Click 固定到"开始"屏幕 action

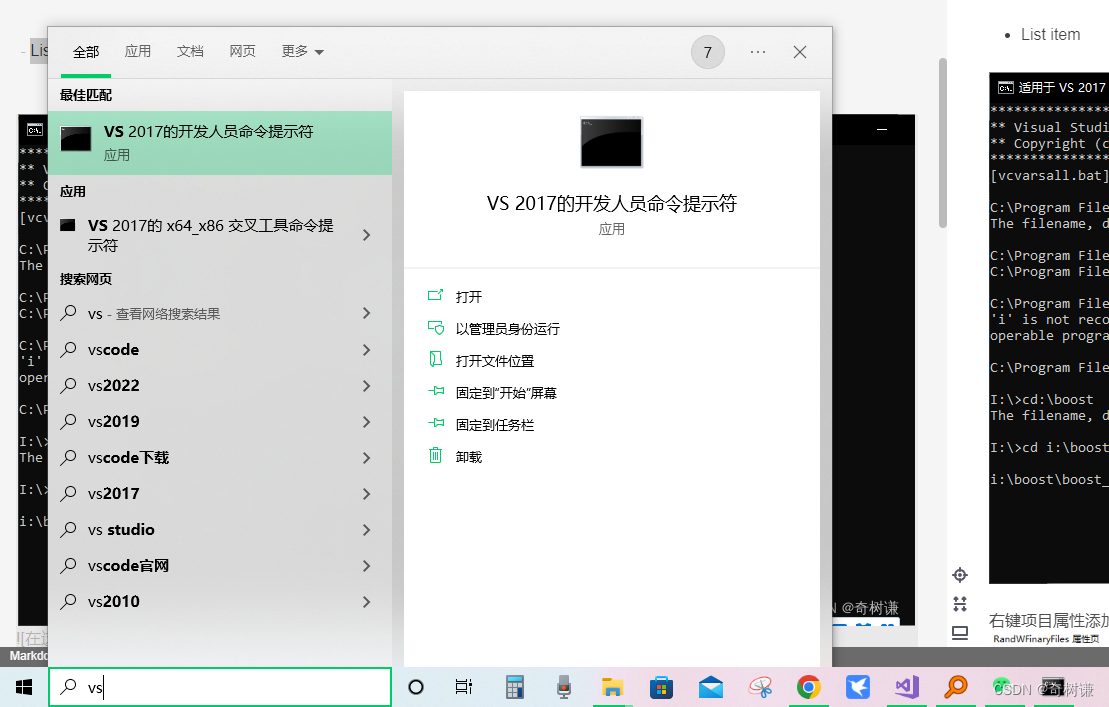coord(492,392)
